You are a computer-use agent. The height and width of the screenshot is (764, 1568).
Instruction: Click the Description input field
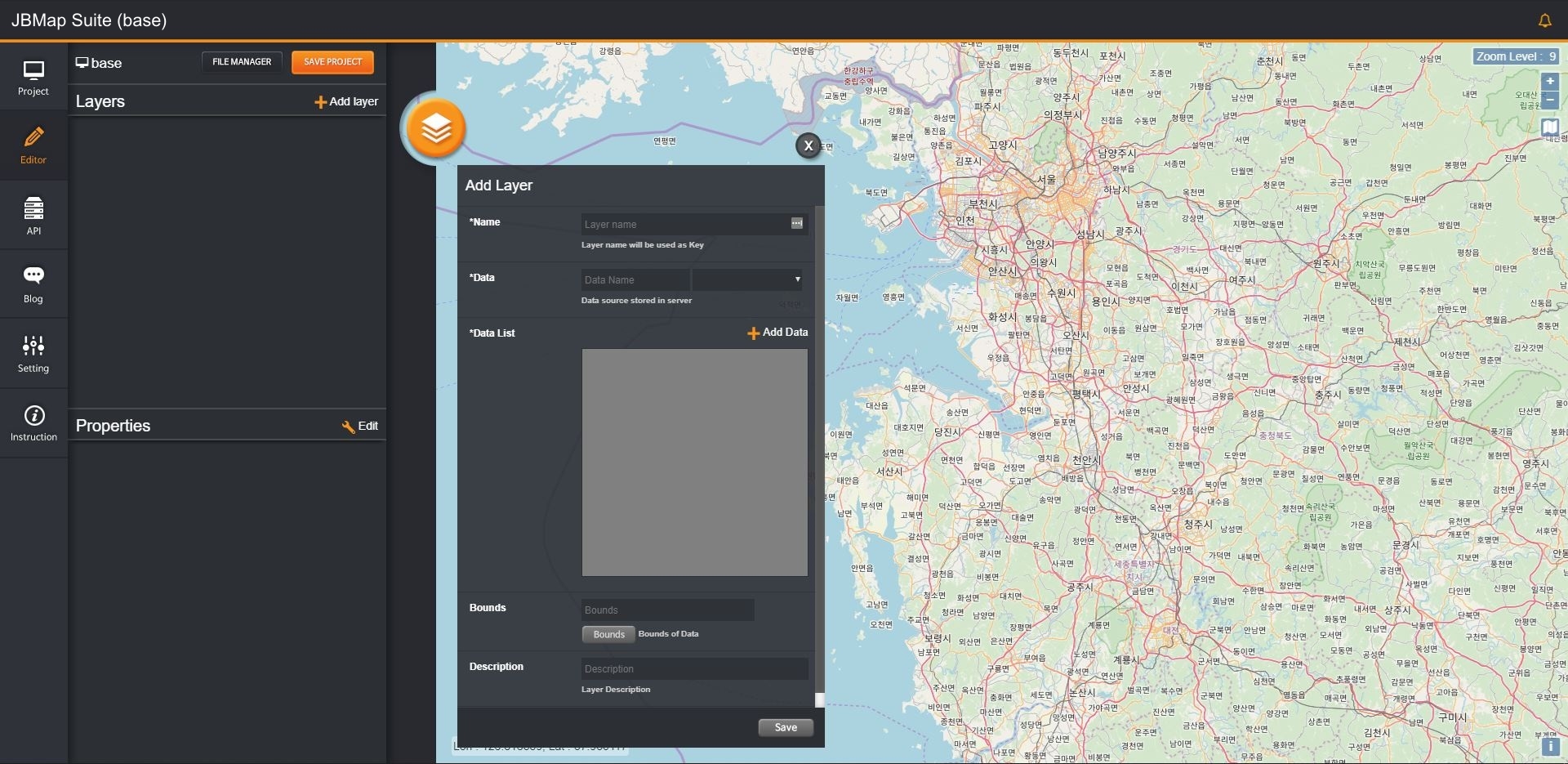coord(693,668)
